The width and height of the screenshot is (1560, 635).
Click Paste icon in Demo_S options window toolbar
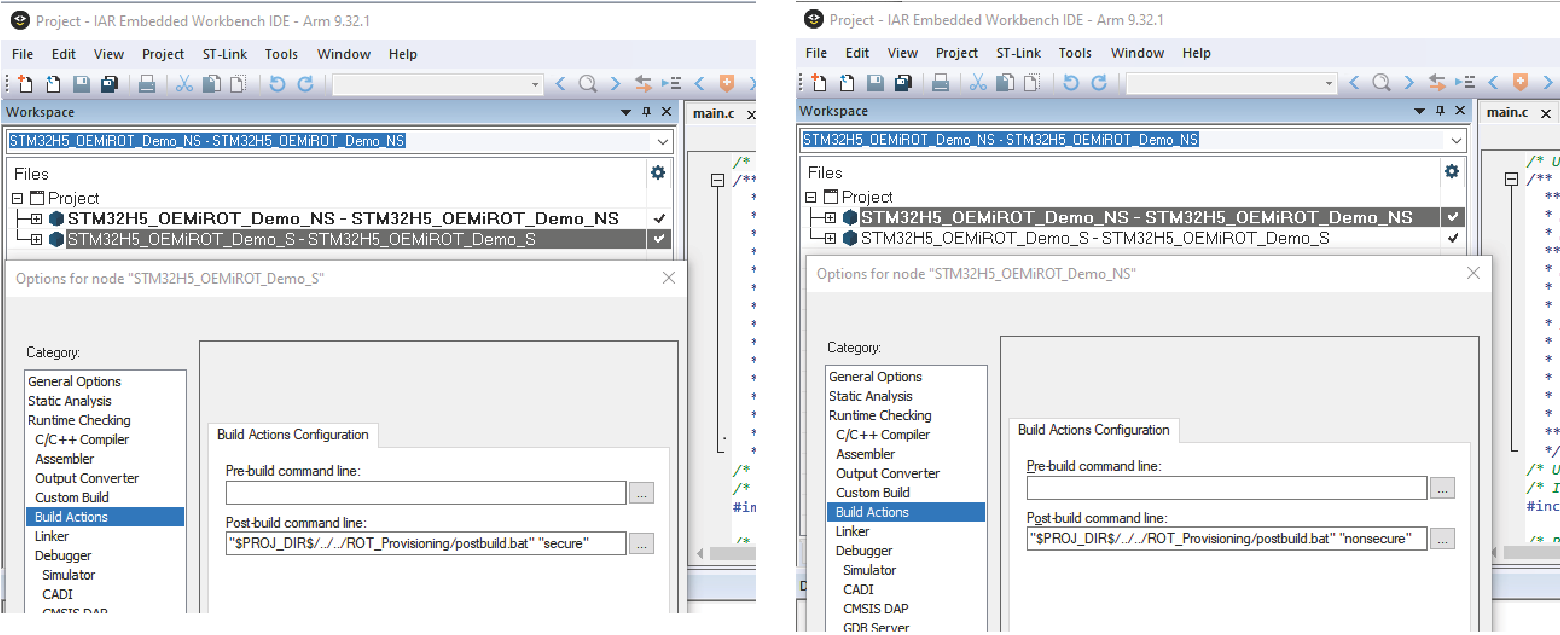pyautogui.click(x=238, y=84)
